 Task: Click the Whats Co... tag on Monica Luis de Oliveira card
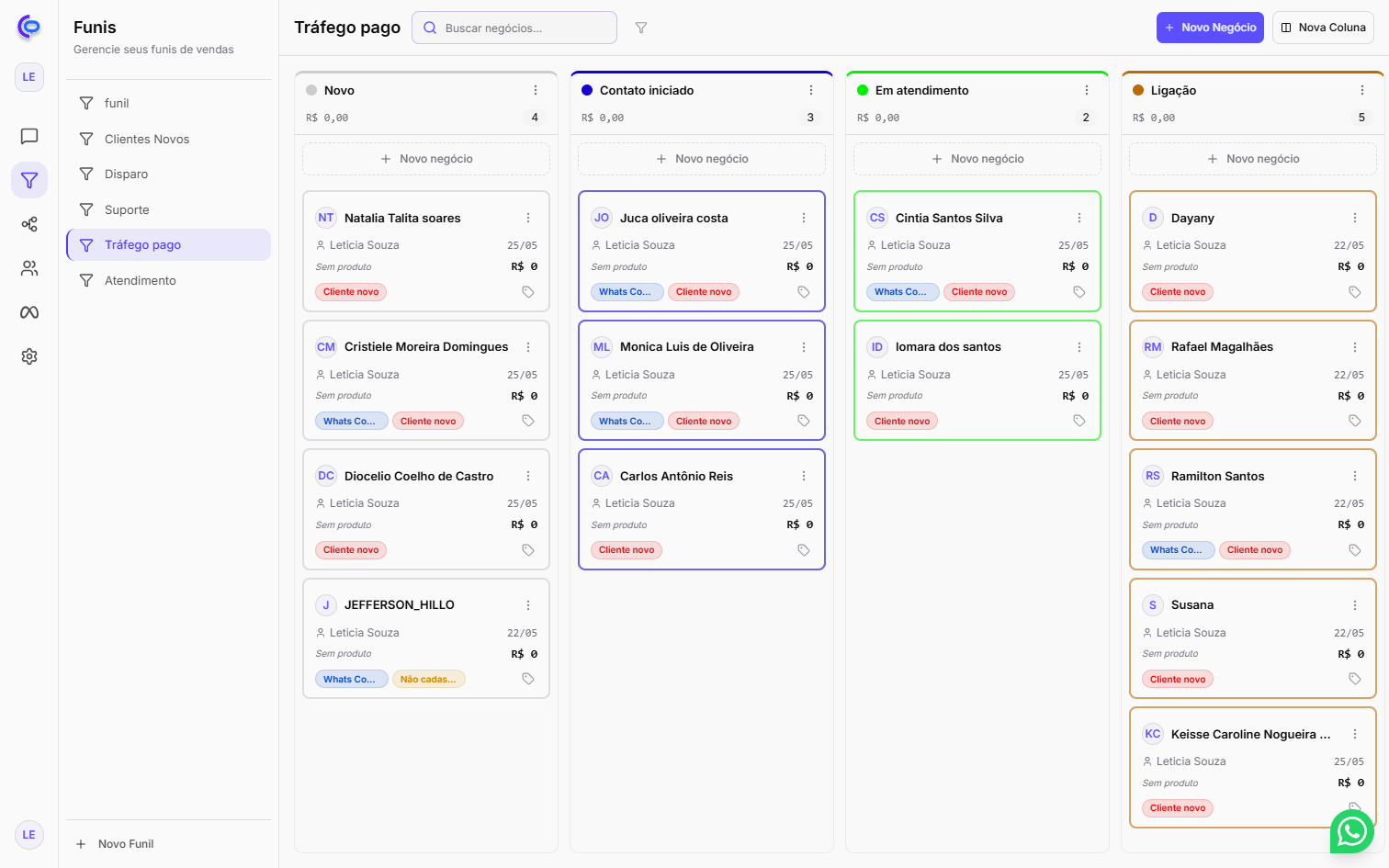627,422
